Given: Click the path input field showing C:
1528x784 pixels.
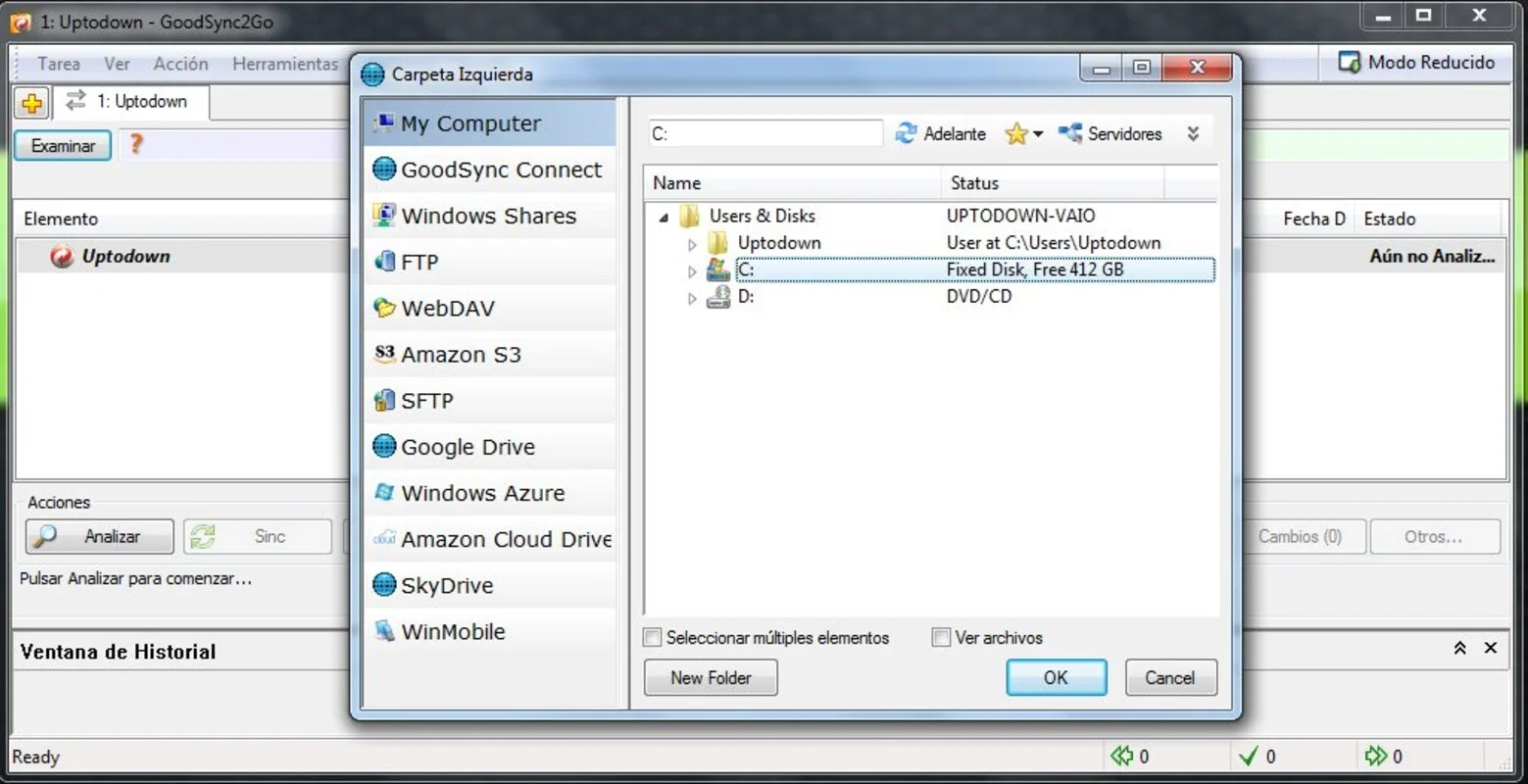Looking at the screenshot, I should click(765, 133).
